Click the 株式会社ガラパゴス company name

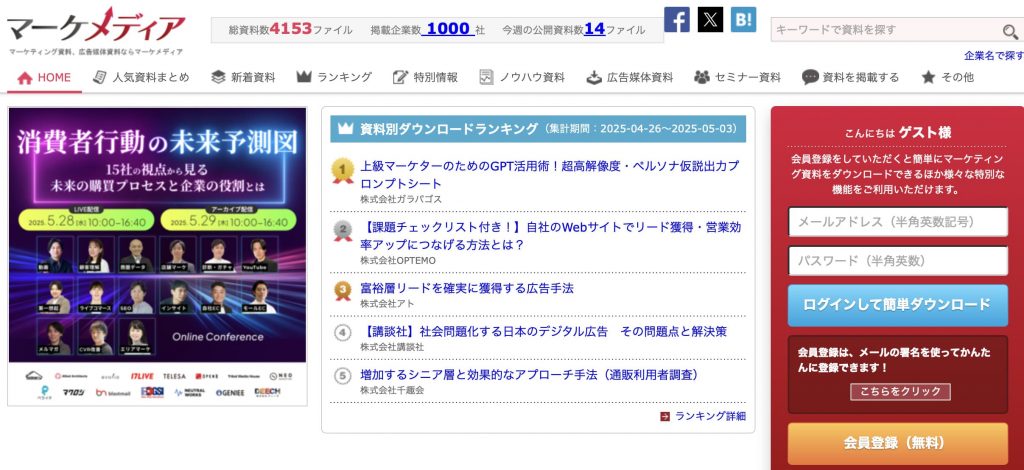click(400, 200)
